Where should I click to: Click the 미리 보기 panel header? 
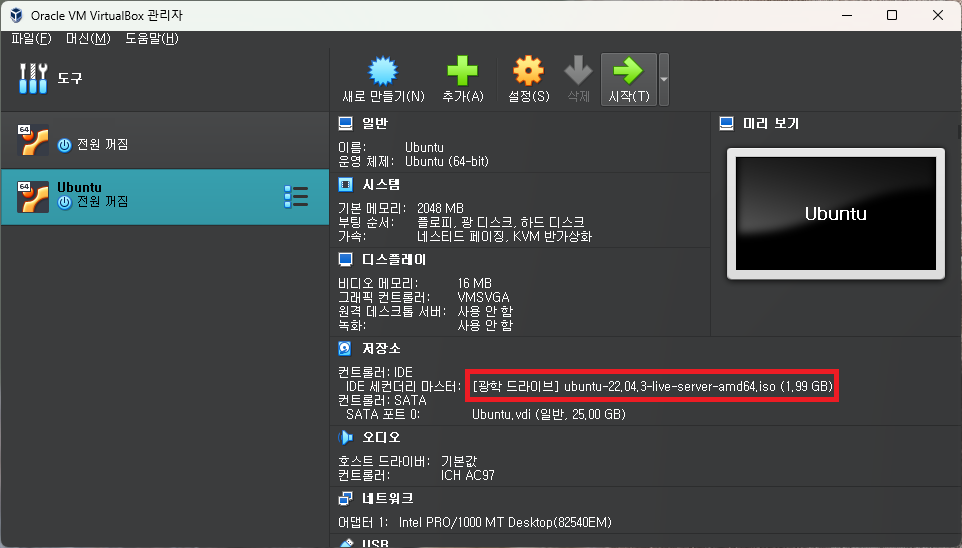coord(771,123)
